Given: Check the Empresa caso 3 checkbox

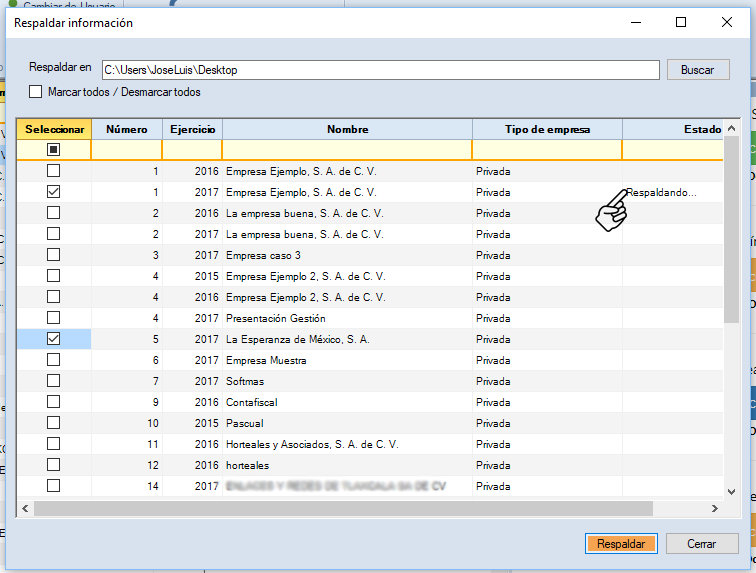Looking at the screenshot, I should [x=53, y=255].
